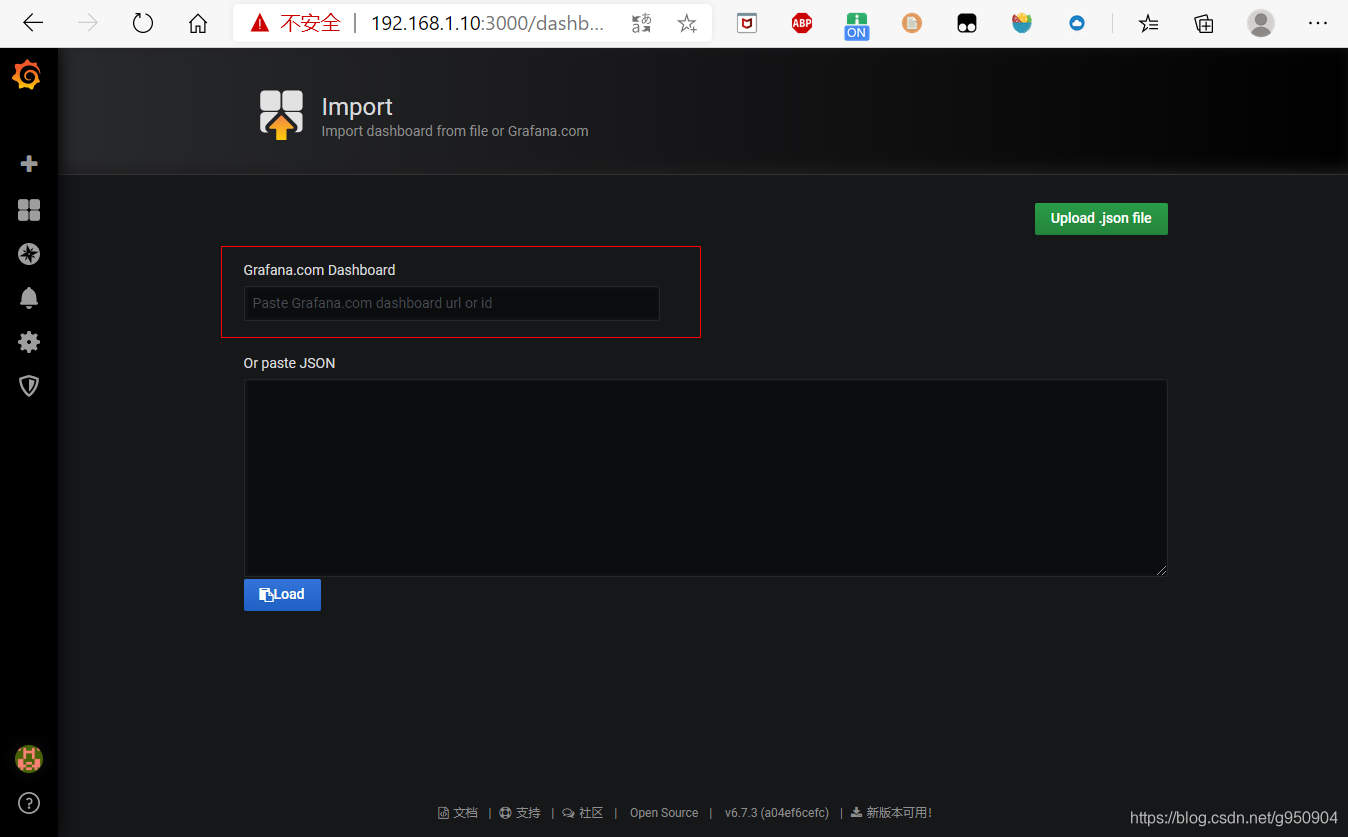Open the blue cloud extension icon
Viewport: 1348px width, 837px height.
click(1077, 23)
